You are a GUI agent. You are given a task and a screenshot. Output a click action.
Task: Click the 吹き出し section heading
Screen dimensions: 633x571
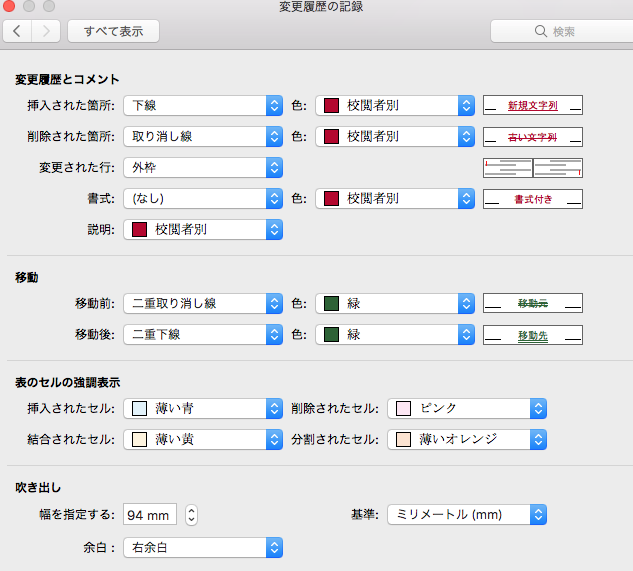38,488
